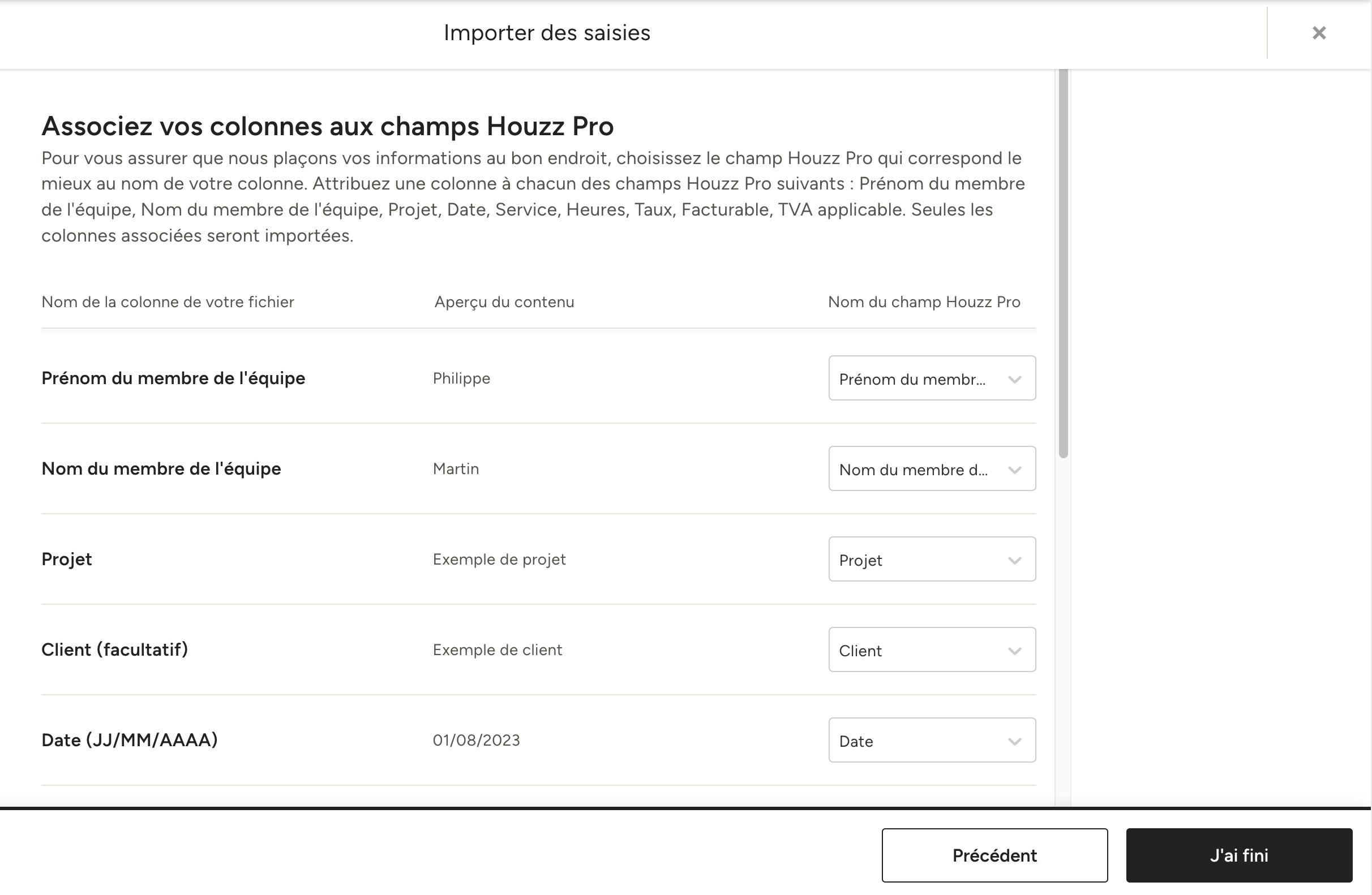Click the Précédent button
This screenshot has width=1372, height=895.
(x=994, y=855)
